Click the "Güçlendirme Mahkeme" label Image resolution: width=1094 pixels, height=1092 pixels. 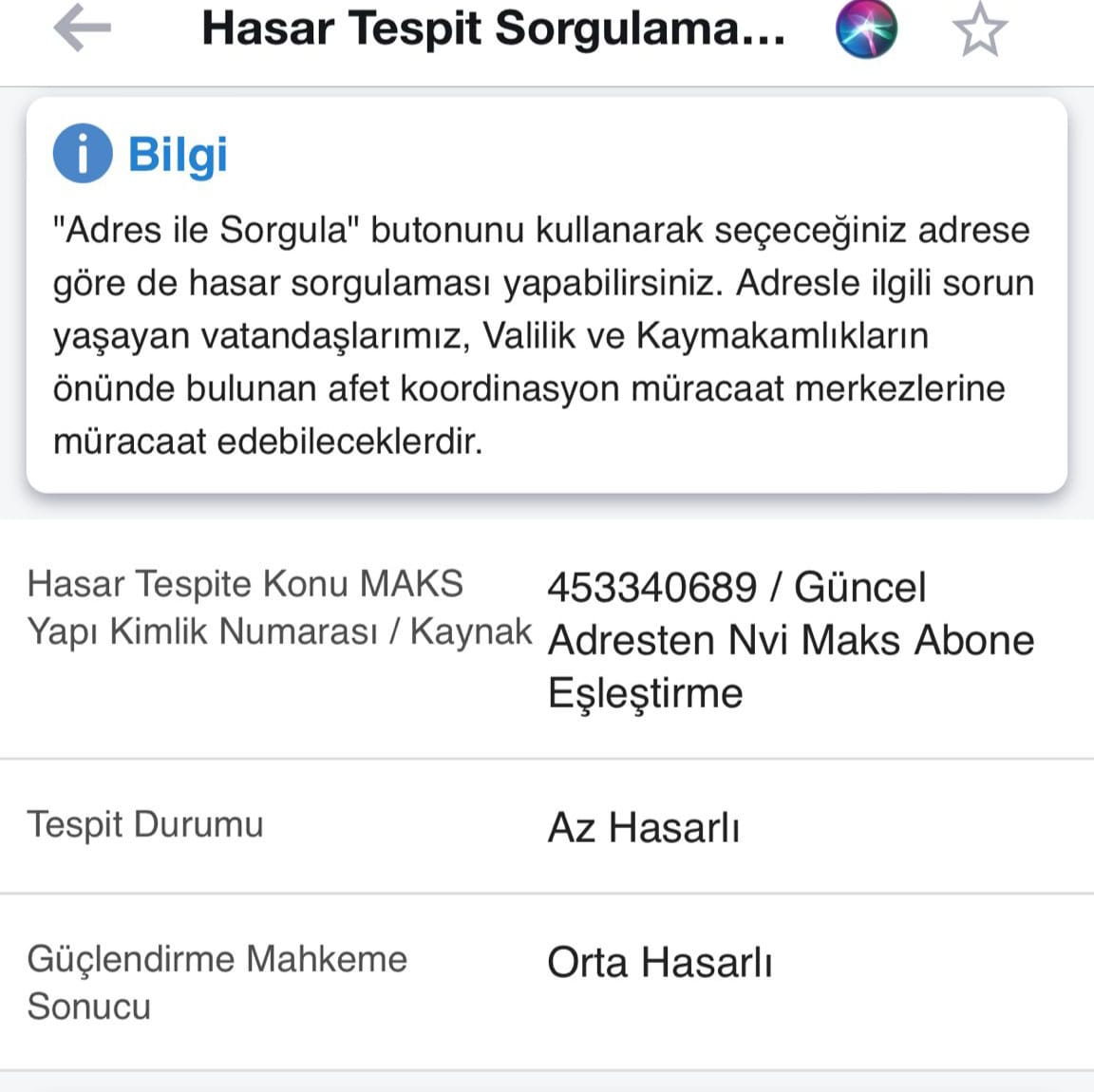(217, 959)
